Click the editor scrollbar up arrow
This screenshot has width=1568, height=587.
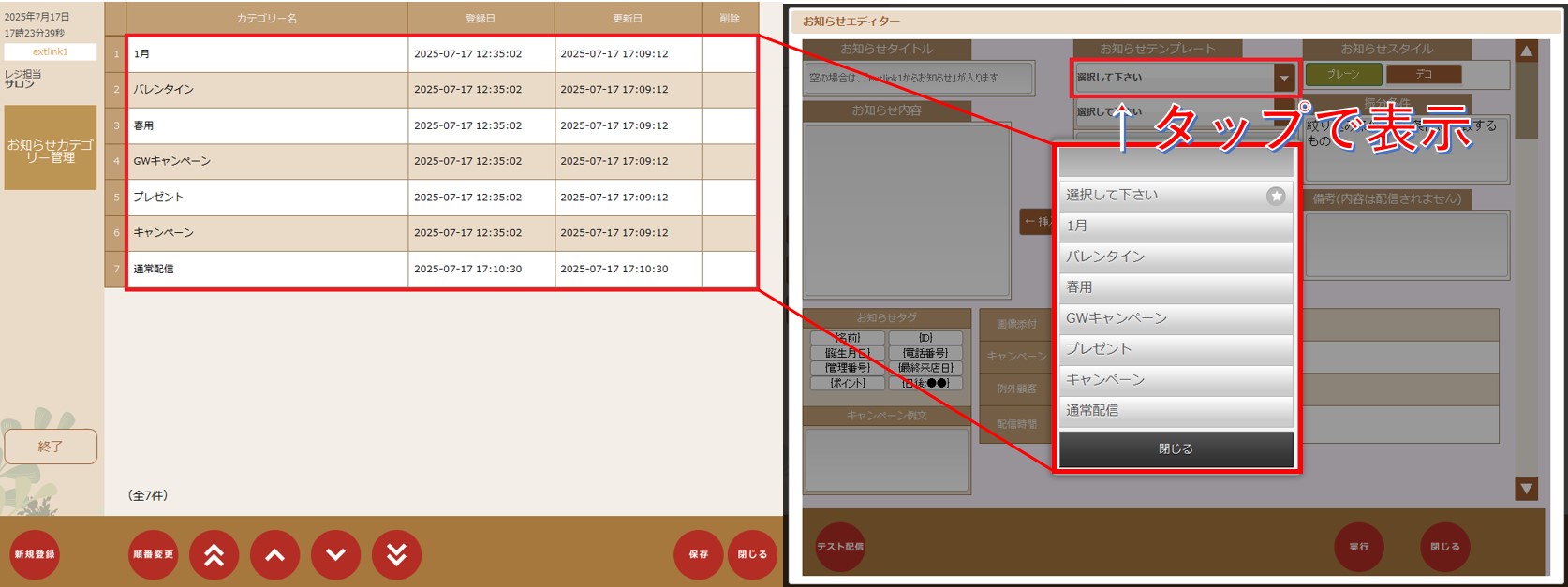[1527, 51]
